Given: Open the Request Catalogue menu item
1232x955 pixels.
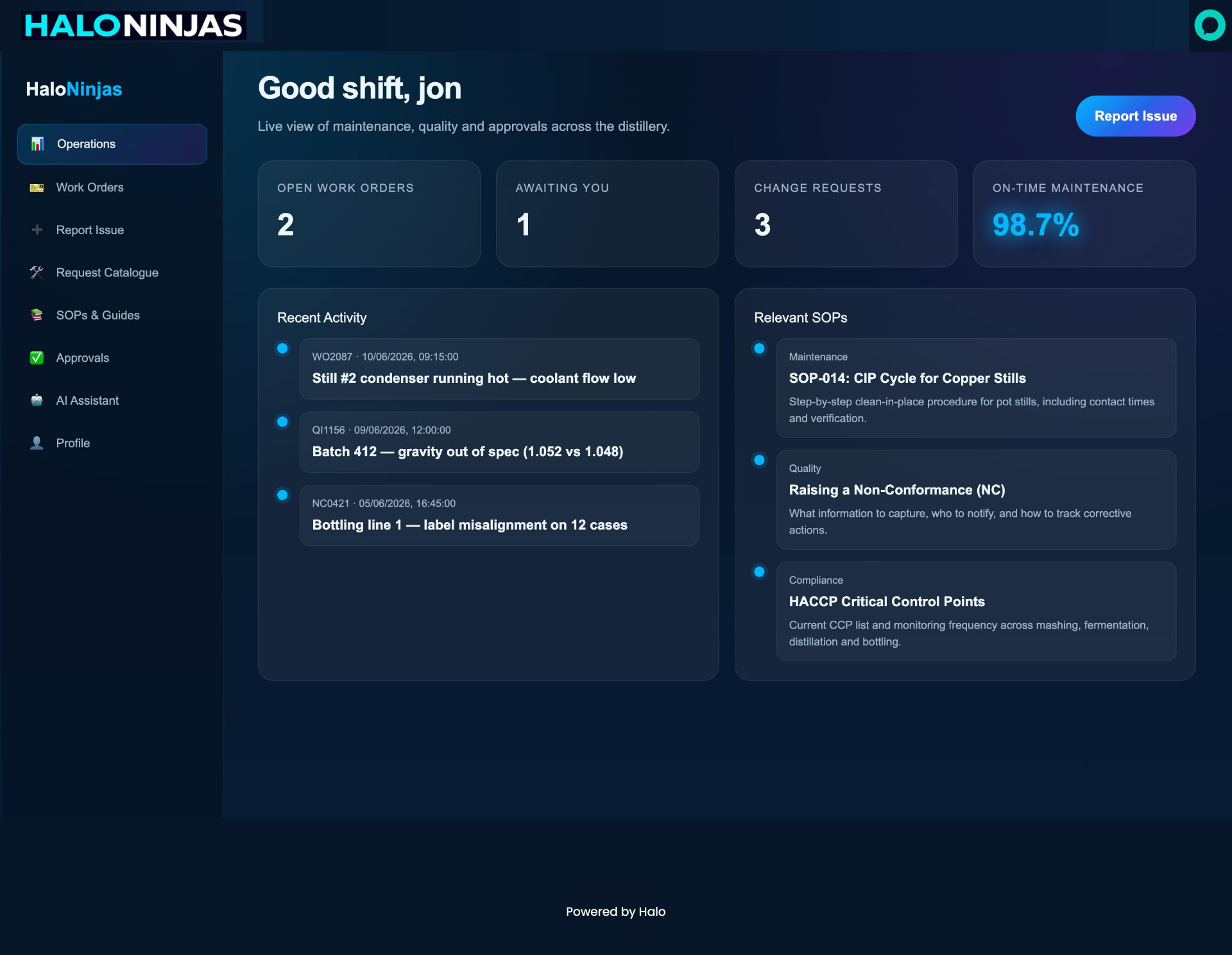Looking at the screenshot, I should (112, 273).
